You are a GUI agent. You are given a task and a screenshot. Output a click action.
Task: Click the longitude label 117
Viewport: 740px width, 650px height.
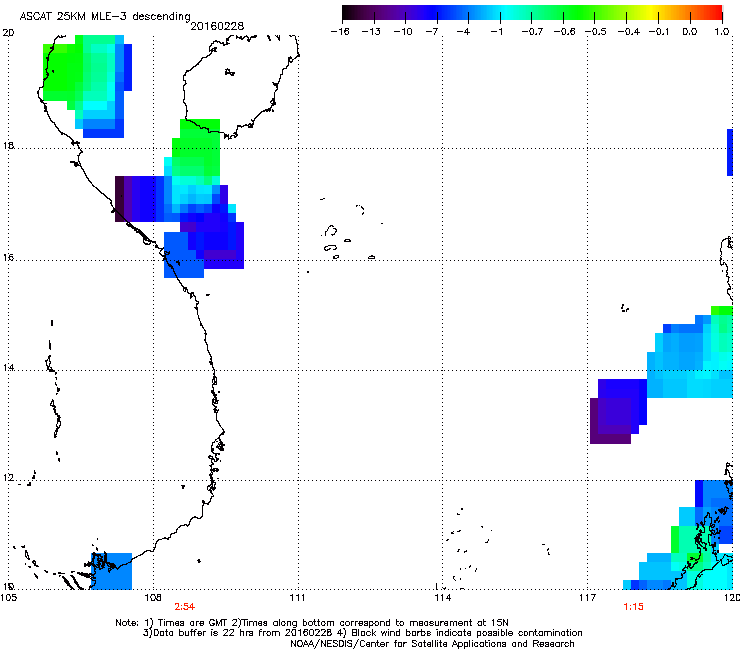tap(588, 598)
